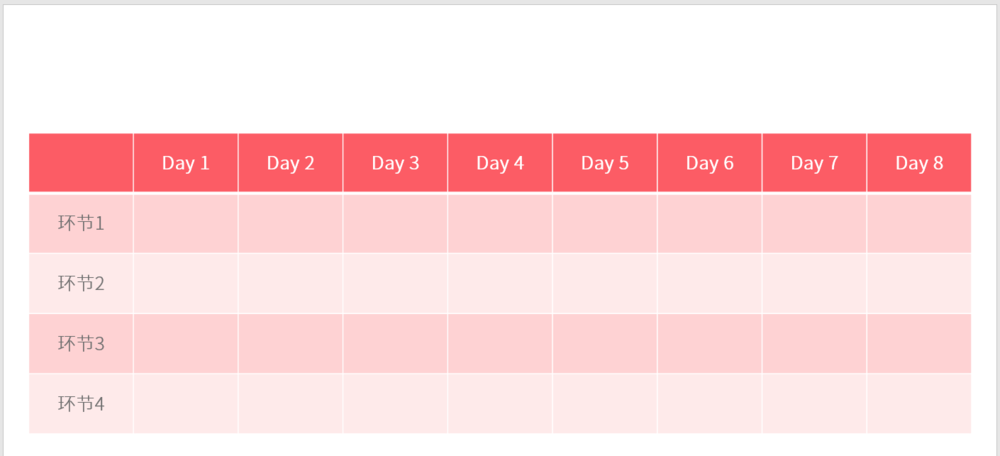Select the 环节2 cell under Day 4
The image size is (1000, 456).
coord(500,283)
